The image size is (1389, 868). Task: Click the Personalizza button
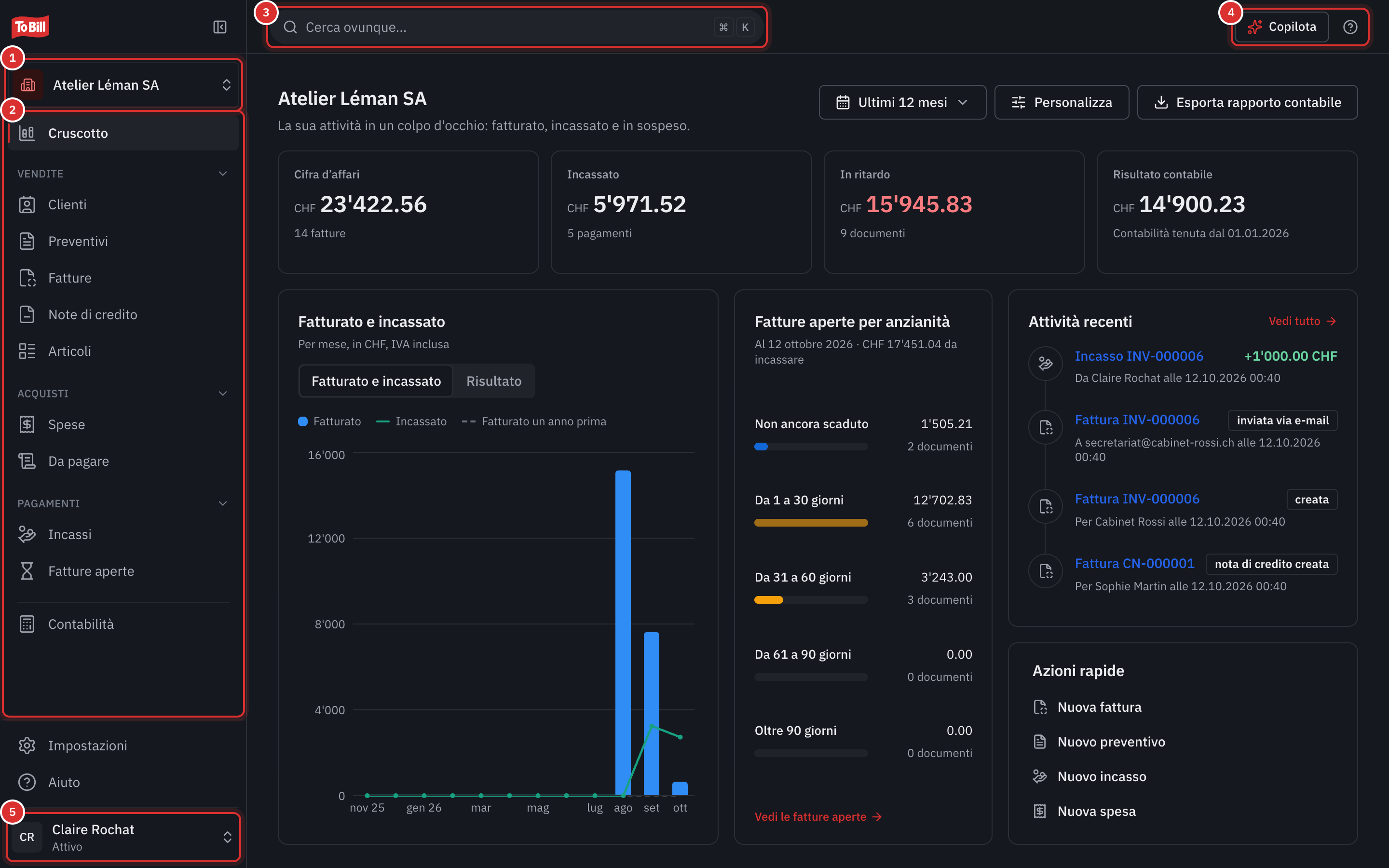1061,102
